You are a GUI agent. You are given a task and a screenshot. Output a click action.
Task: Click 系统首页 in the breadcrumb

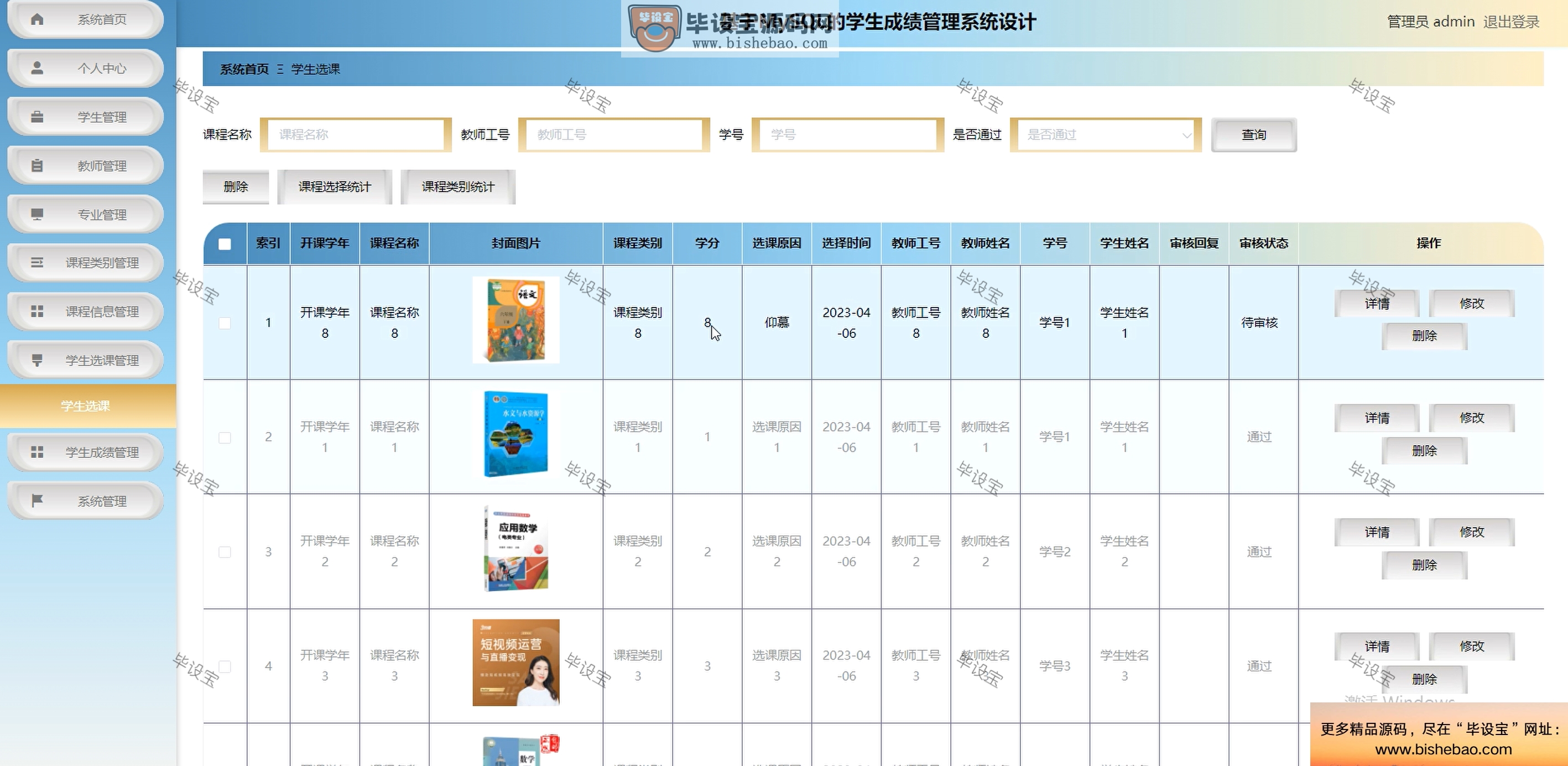(244, 69)
